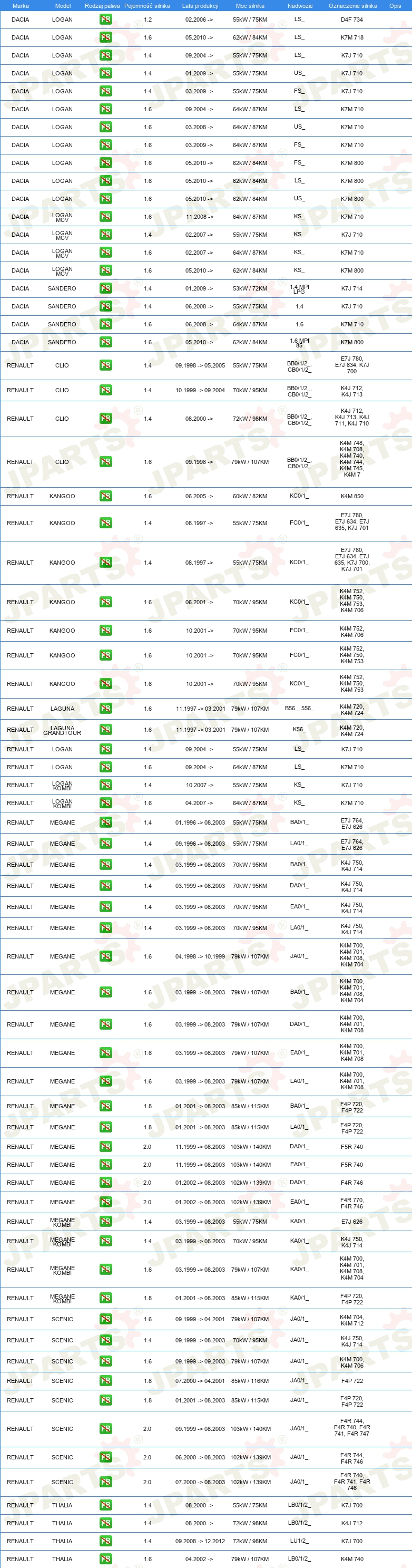Viewport: 412px width, 1568px height.
Task: Select the engine code K4M 740
Action: click(352, 1559)
